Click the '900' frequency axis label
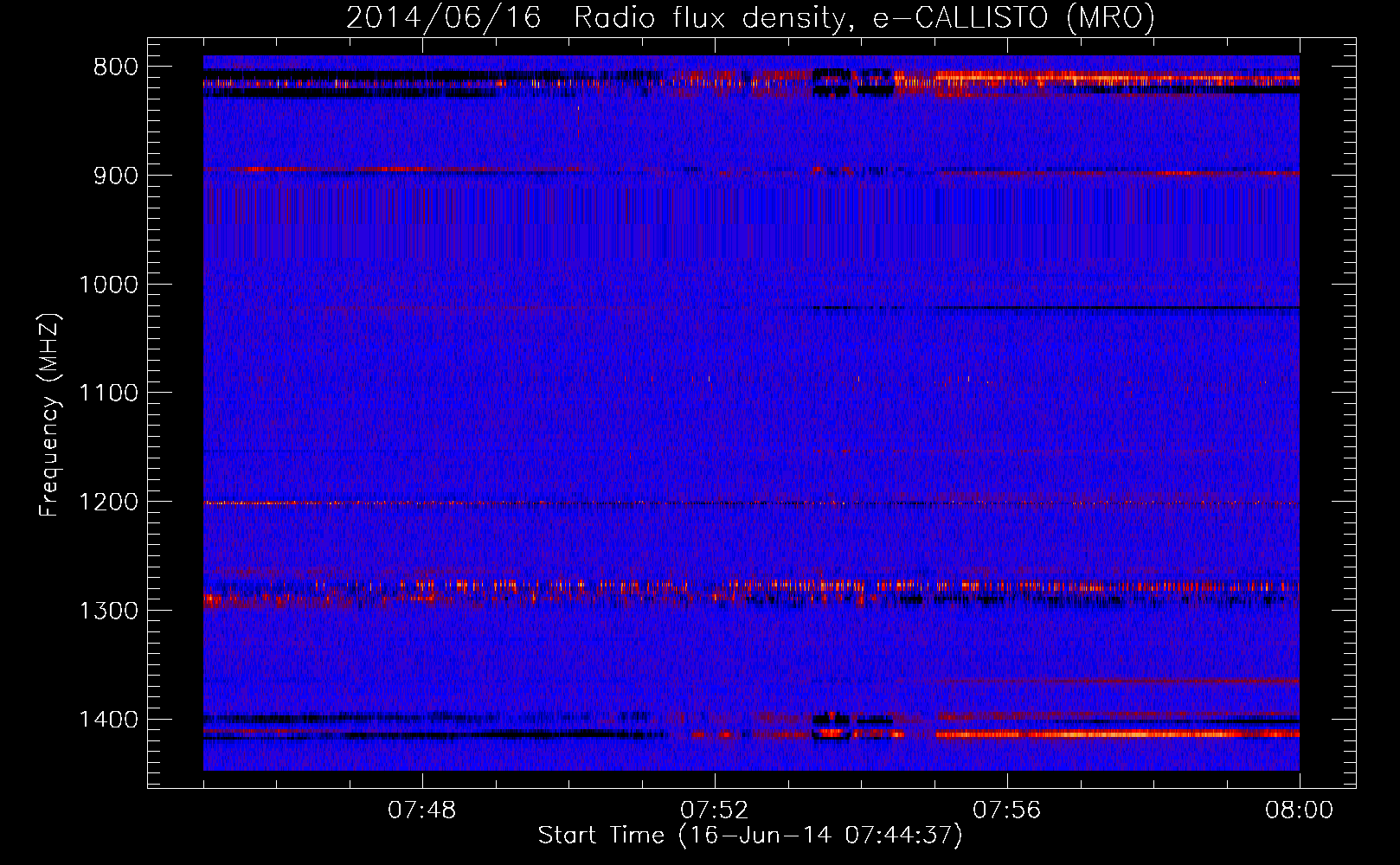The image size is (1400, 865). coord(116,176)
